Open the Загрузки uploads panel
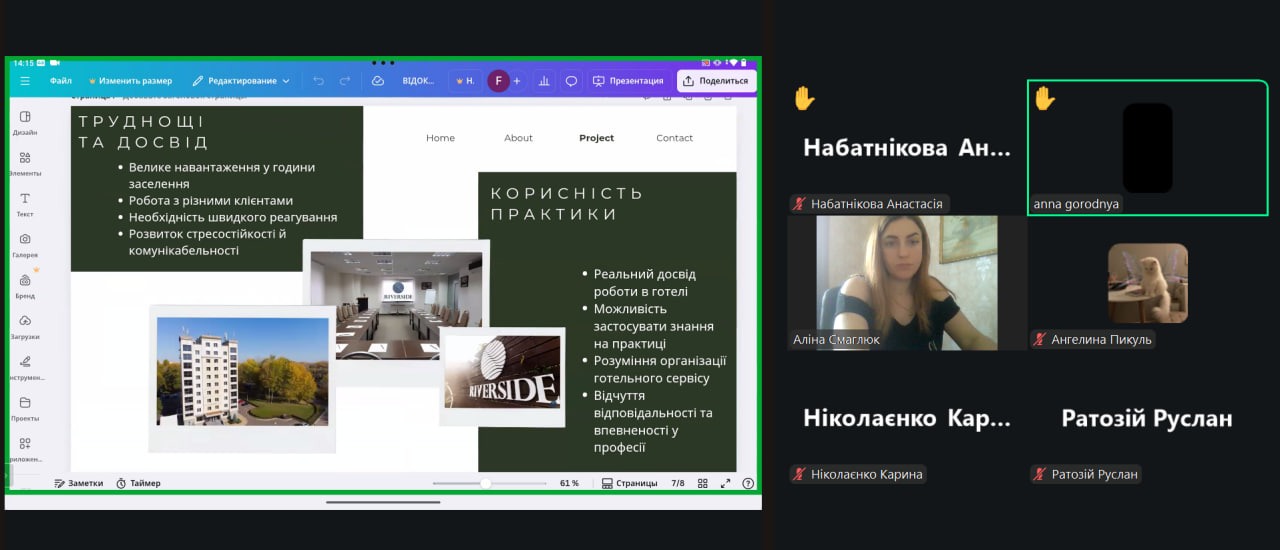Viewport: 1280px width, 550px height. pos(25,326)
